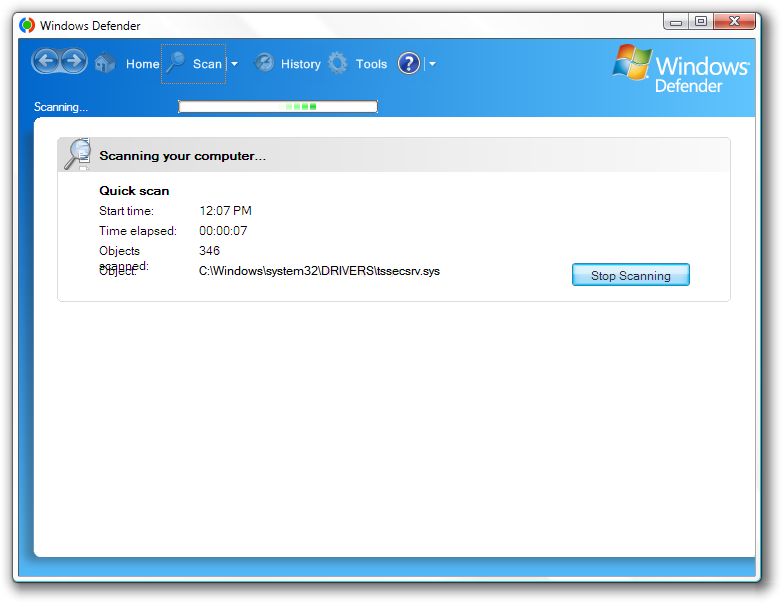Click the 346 objects scanned value

coord(209,251)
